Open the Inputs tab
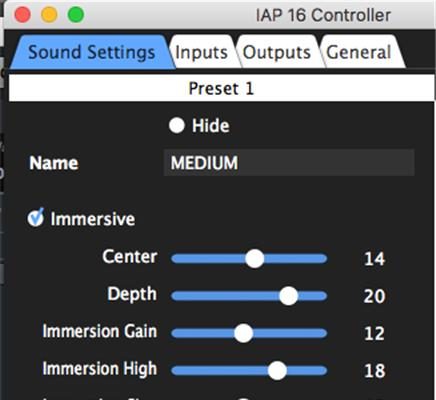436x400 pixels. pos(201,52)
